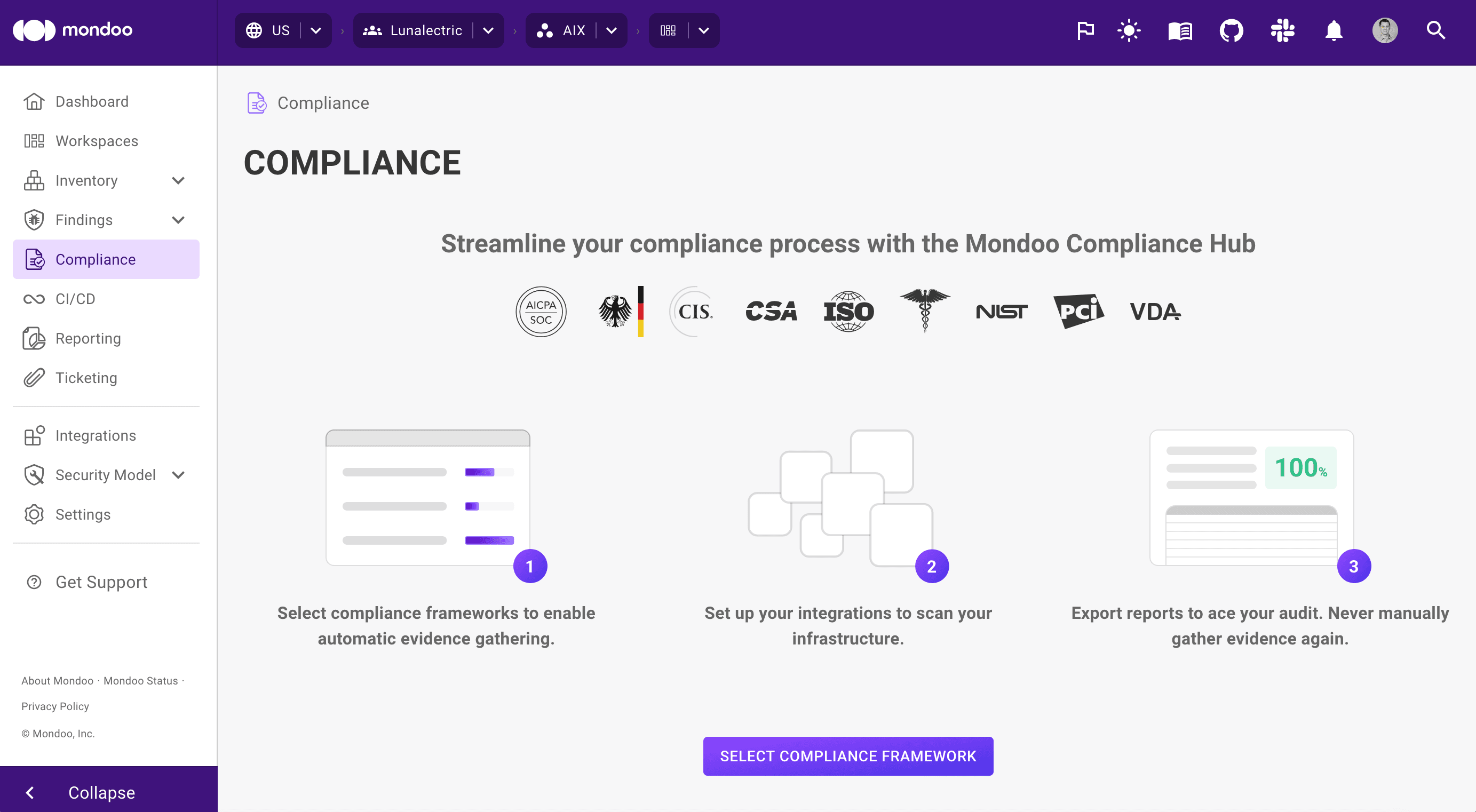The image size is (1476, 812).
Task: Open the Privacy Policy link
Action: 54,706
